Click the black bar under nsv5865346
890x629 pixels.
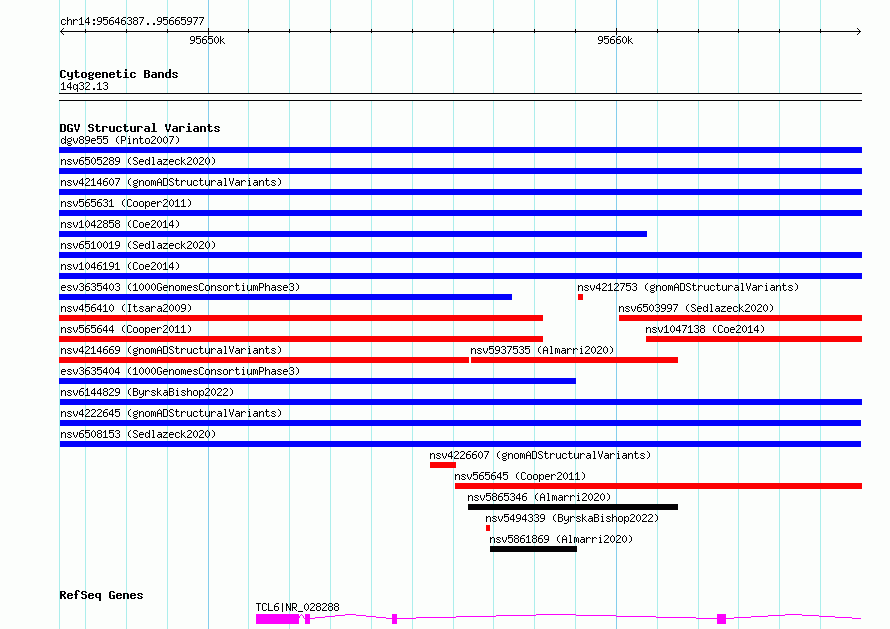(573, 507)
